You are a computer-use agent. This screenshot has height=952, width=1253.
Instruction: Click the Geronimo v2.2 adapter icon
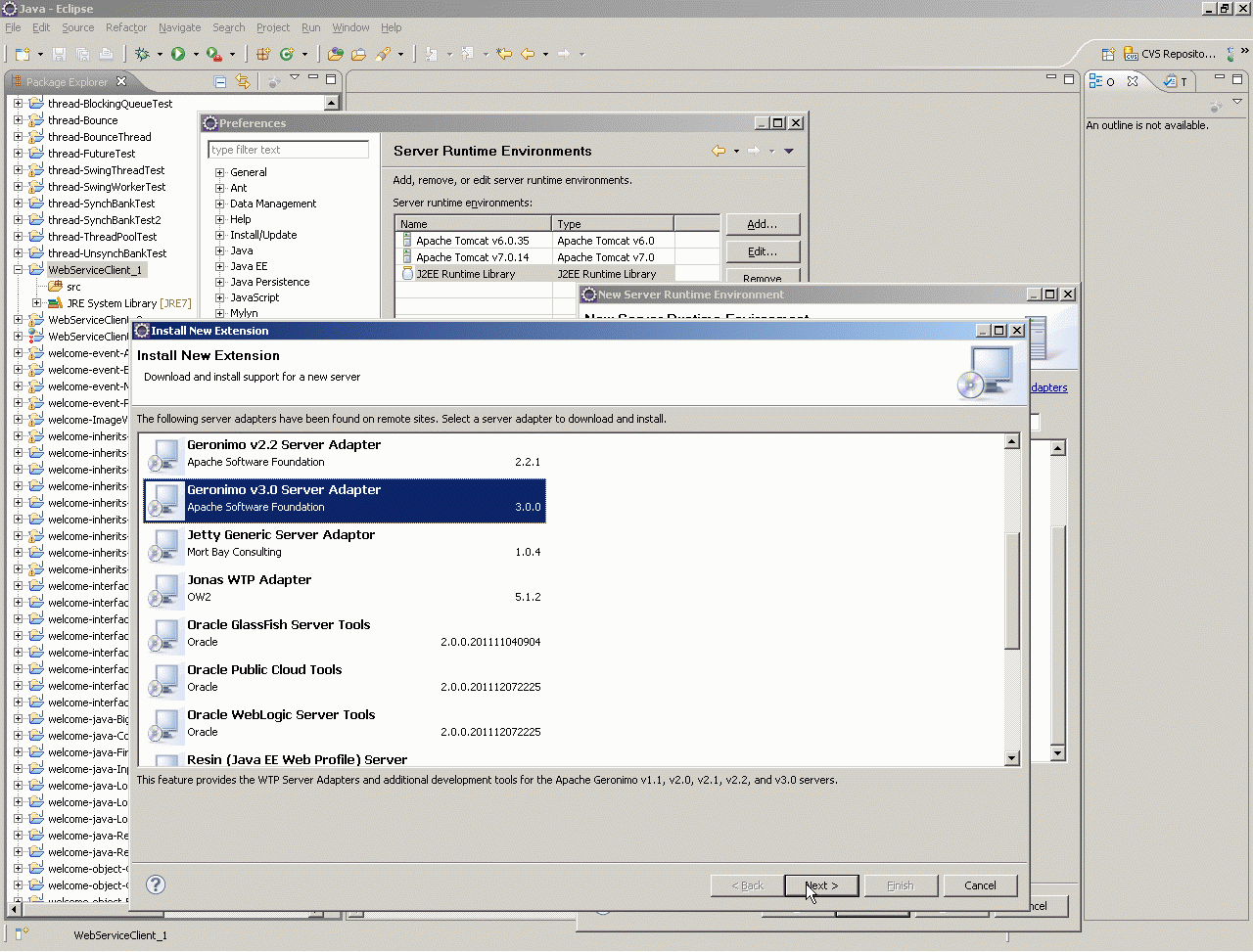(163, 454)
